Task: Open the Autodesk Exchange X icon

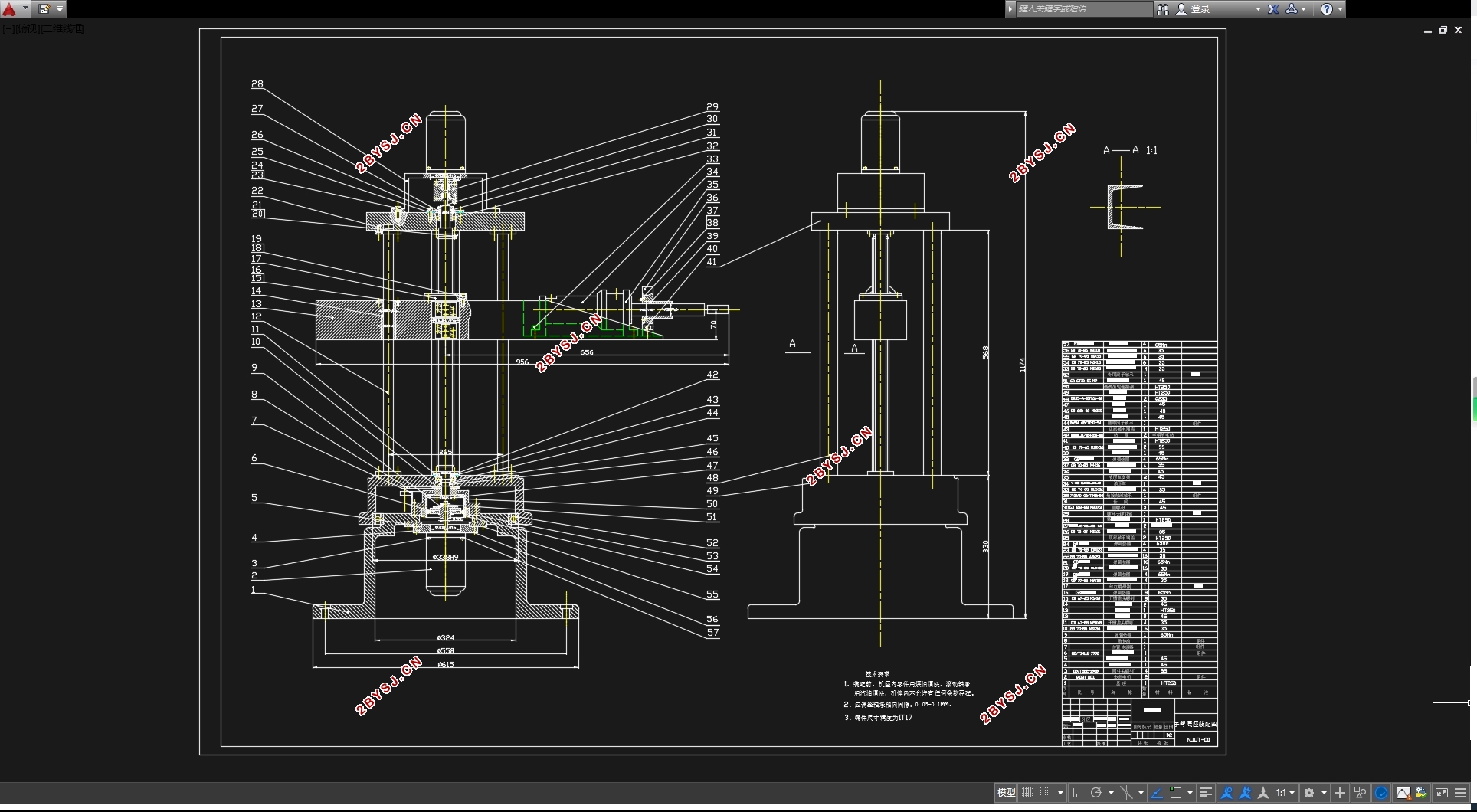Action: (1273, 9)
